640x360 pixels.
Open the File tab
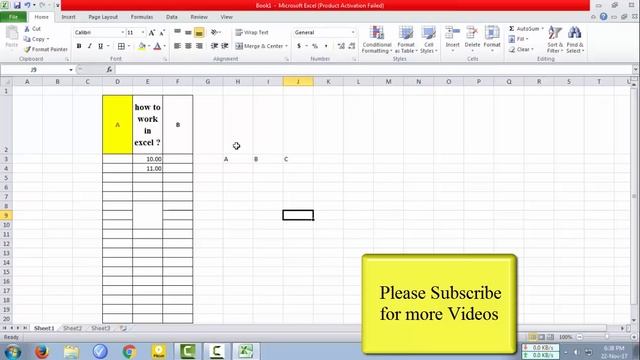13,17
